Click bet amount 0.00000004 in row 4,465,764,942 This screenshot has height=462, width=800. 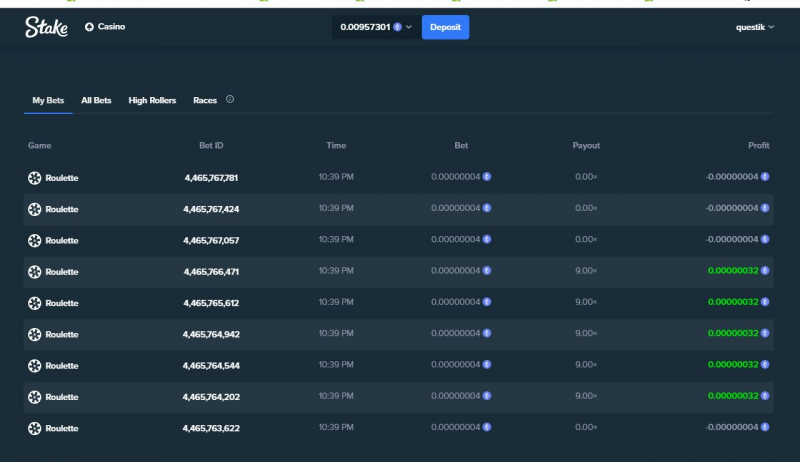click(x=456, y=333)
